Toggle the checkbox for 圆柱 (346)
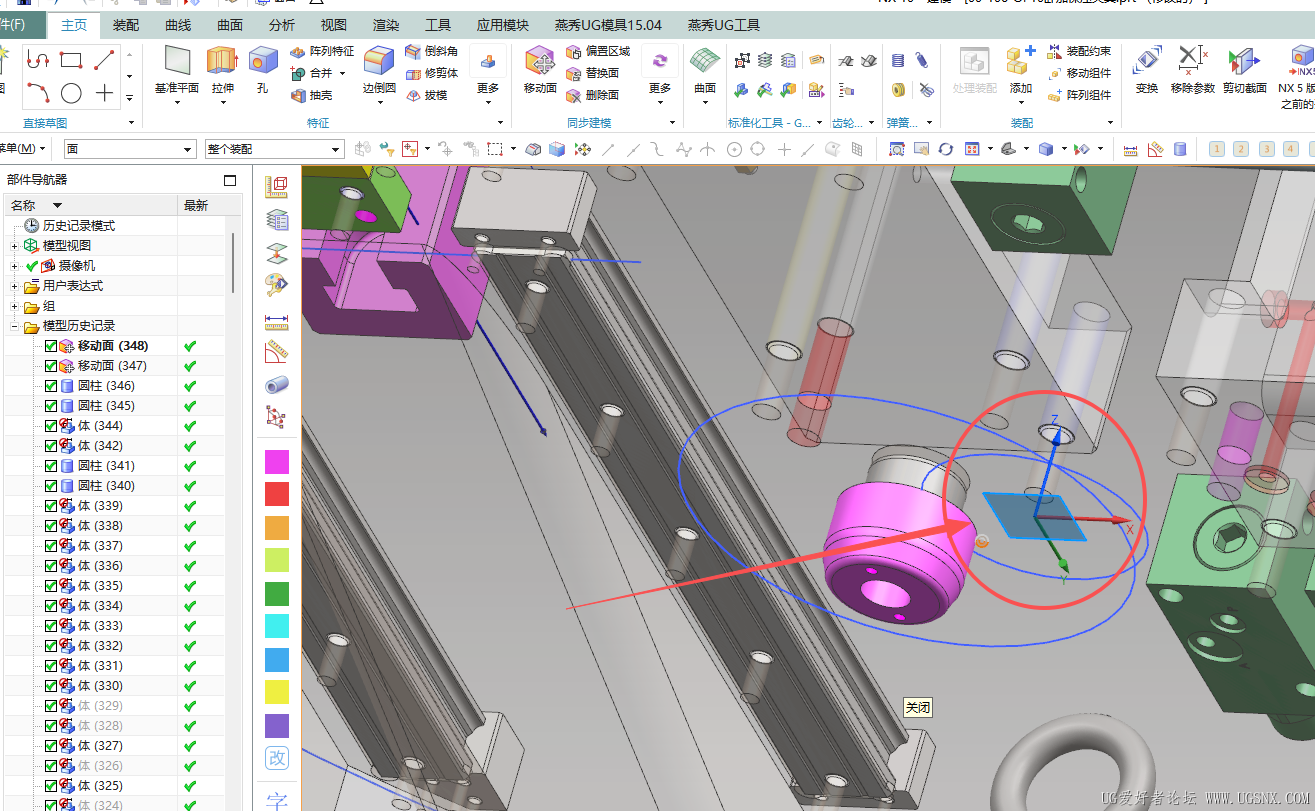The height and width of the screenshot is (811, 1315). tap(51, 386)
